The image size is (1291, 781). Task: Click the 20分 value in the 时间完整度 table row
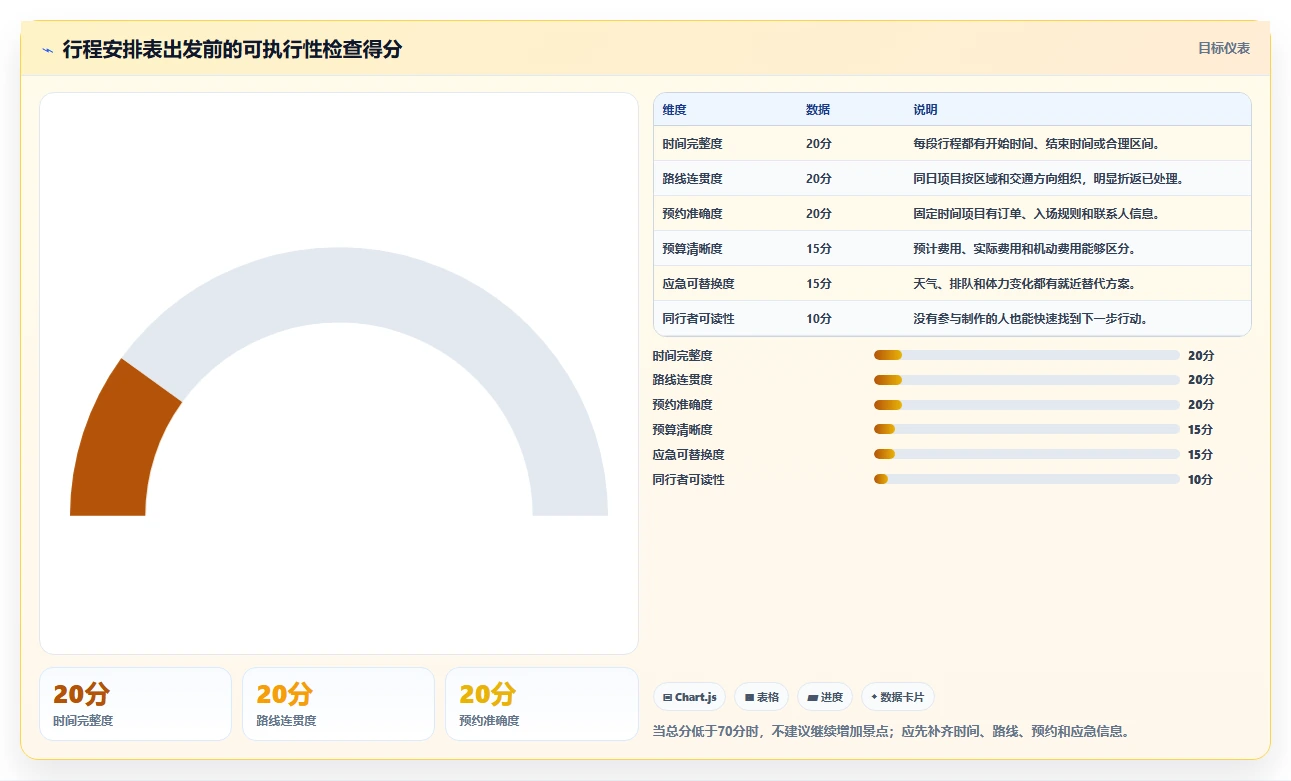tap(818, 144)
